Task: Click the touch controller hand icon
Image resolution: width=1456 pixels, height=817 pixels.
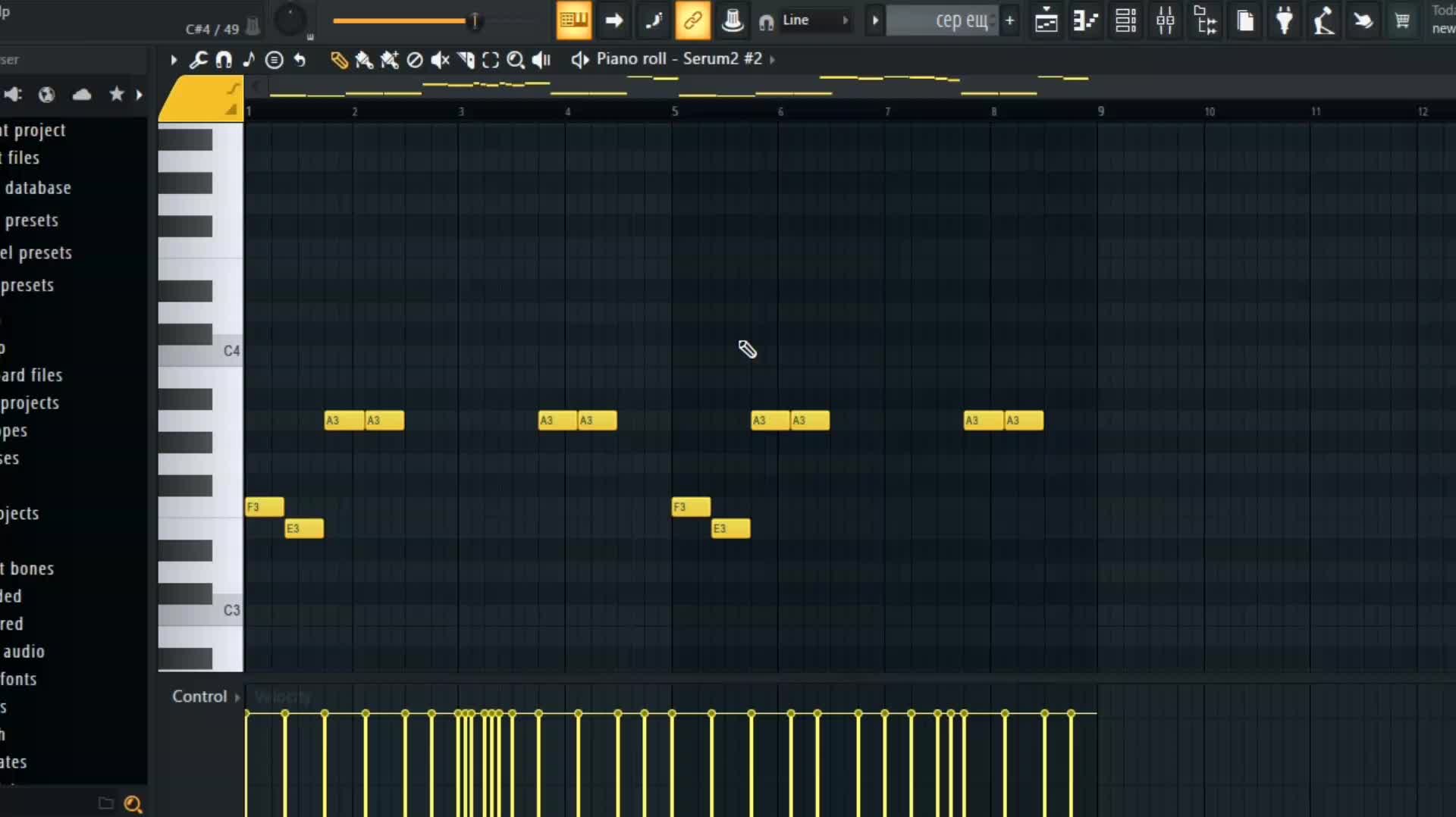Action: click(1363, 20)
